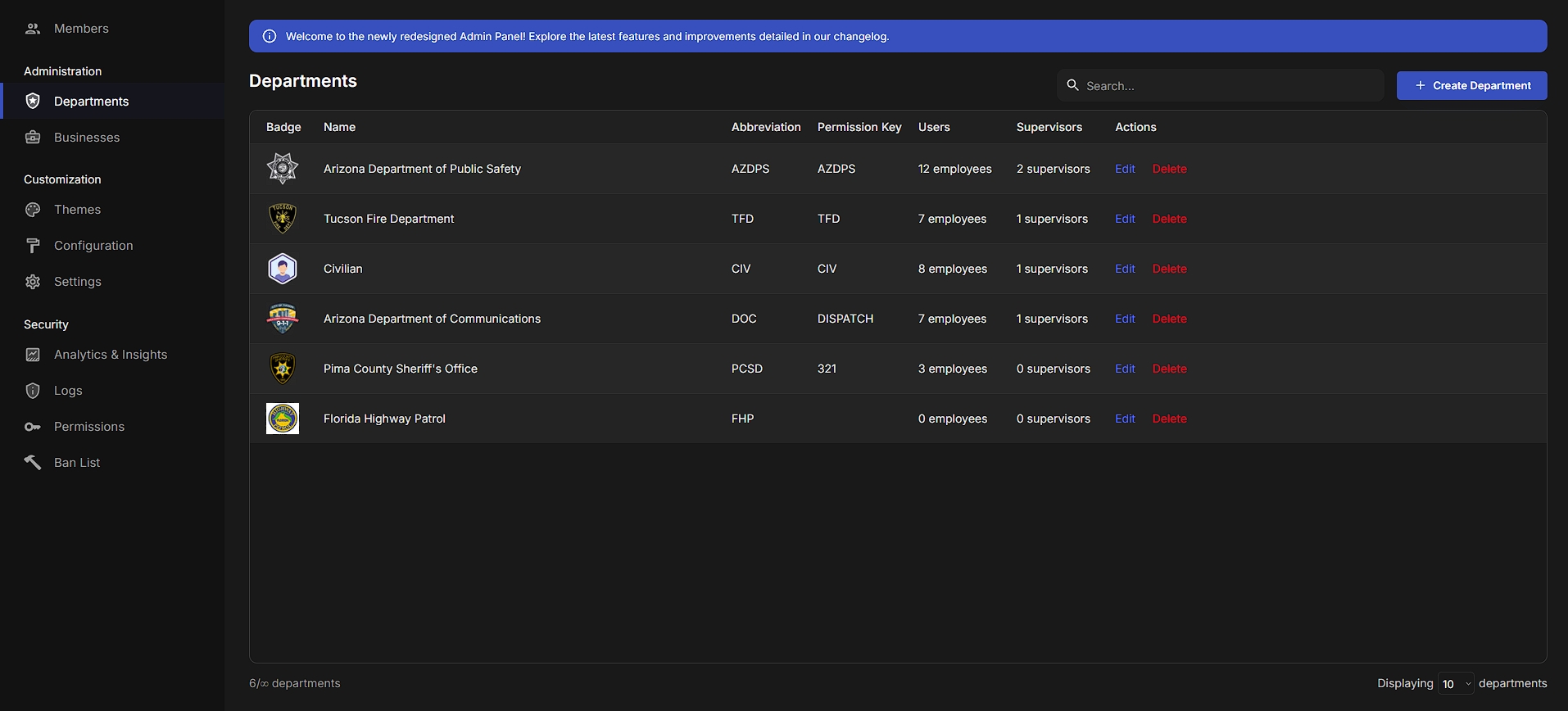Click the Permissions key icon
Screen dimensions: 1568x711
pyautogui.click(x=33, y=427)
